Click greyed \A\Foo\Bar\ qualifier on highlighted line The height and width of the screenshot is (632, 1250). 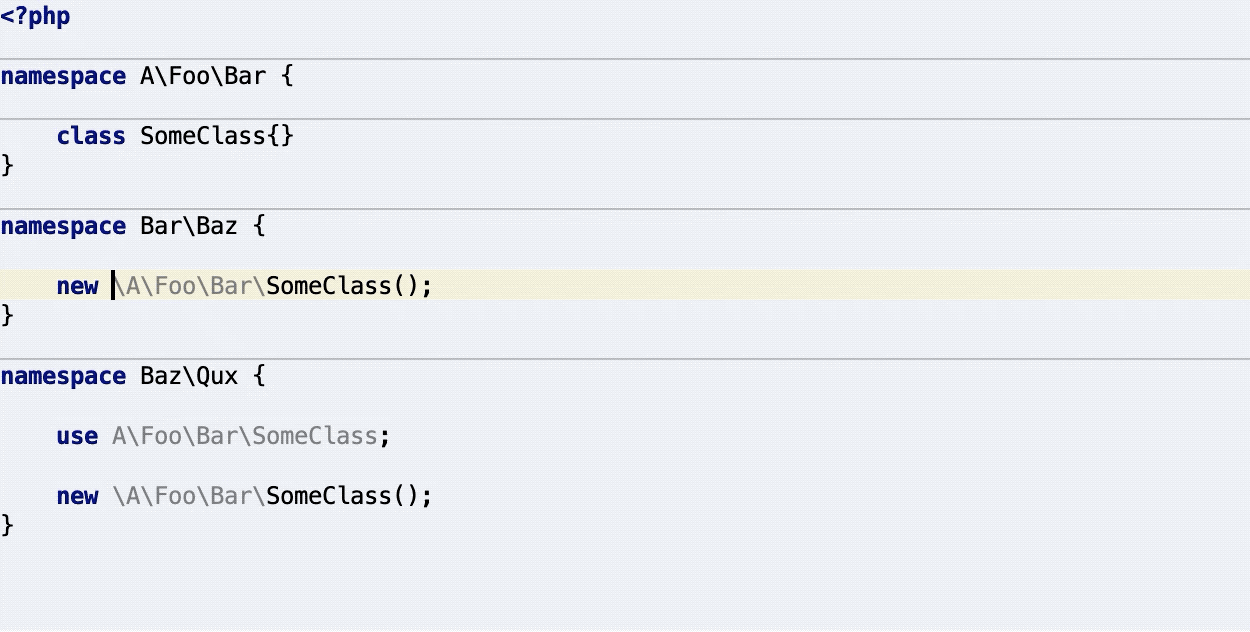pos(190,287)
